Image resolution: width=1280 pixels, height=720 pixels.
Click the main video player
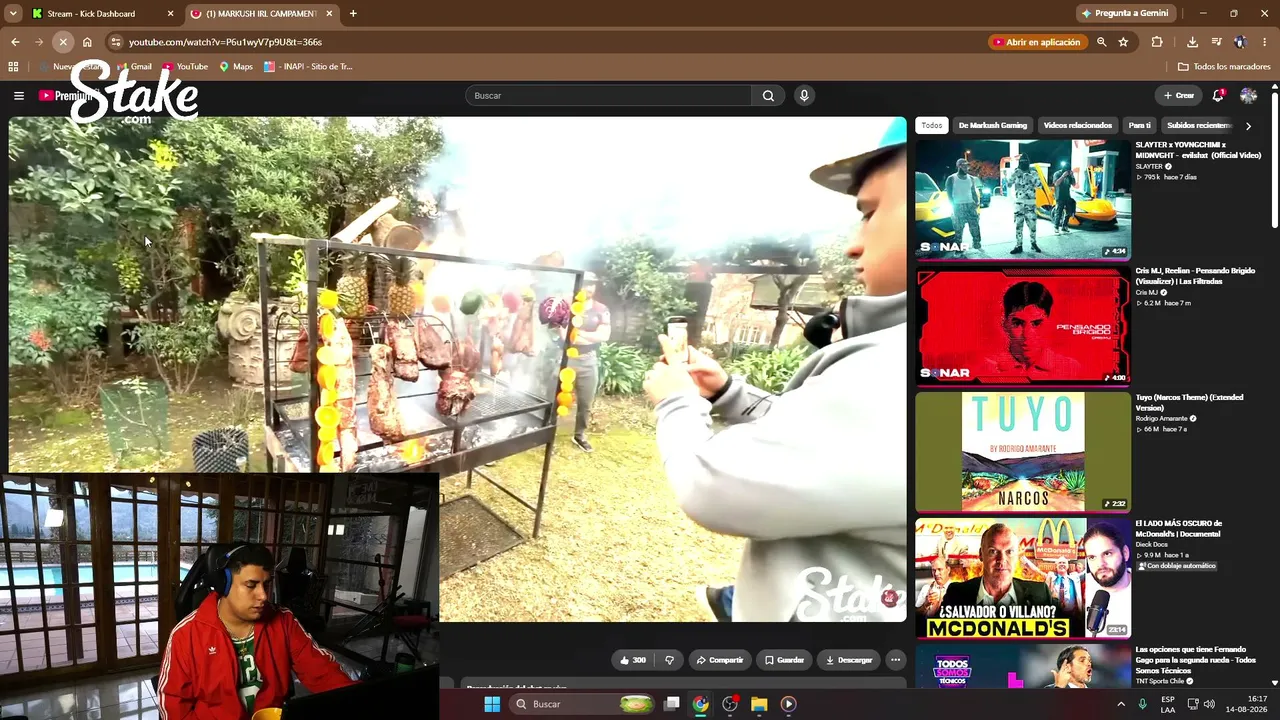click(458, 368)
